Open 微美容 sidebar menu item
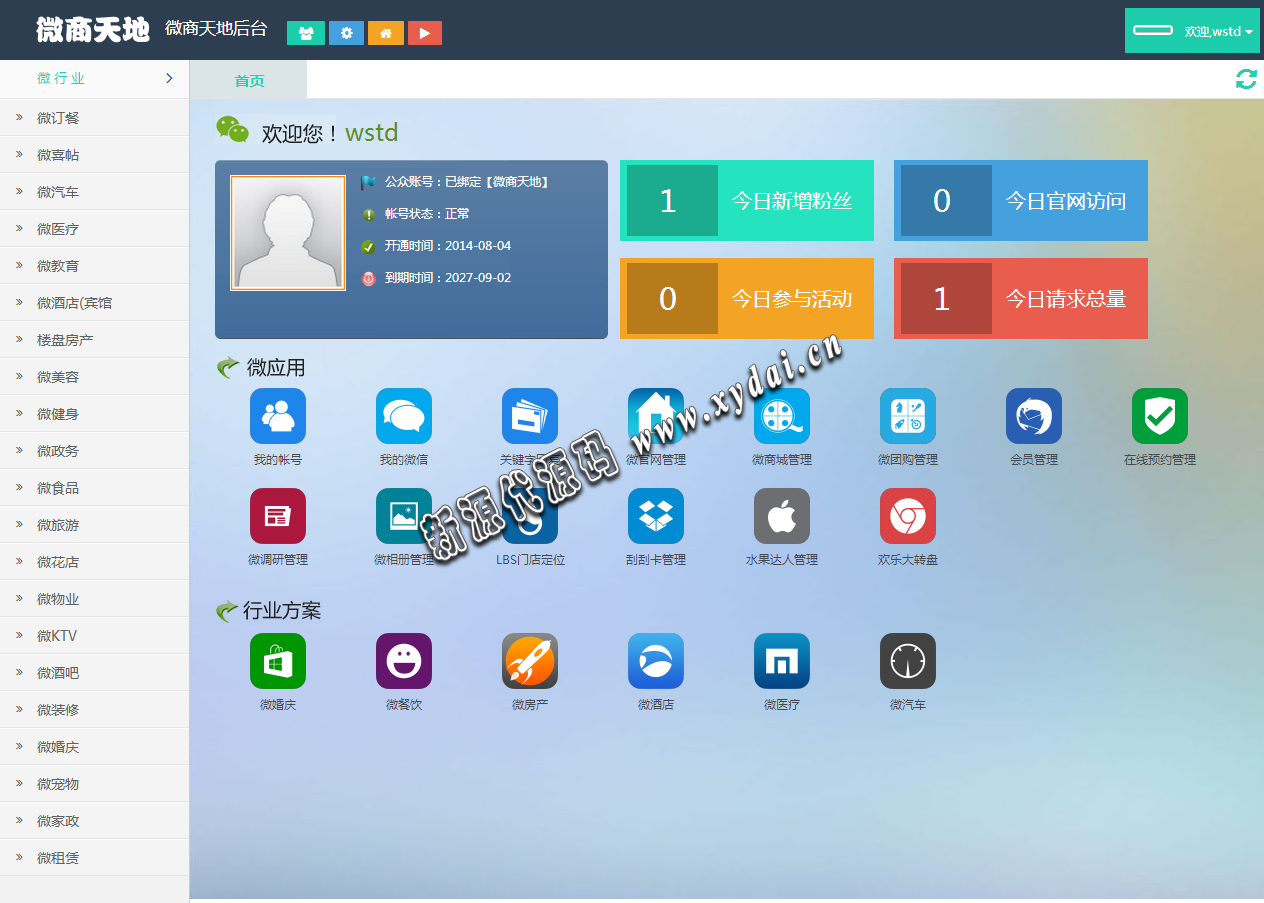 tap(94, 376)
